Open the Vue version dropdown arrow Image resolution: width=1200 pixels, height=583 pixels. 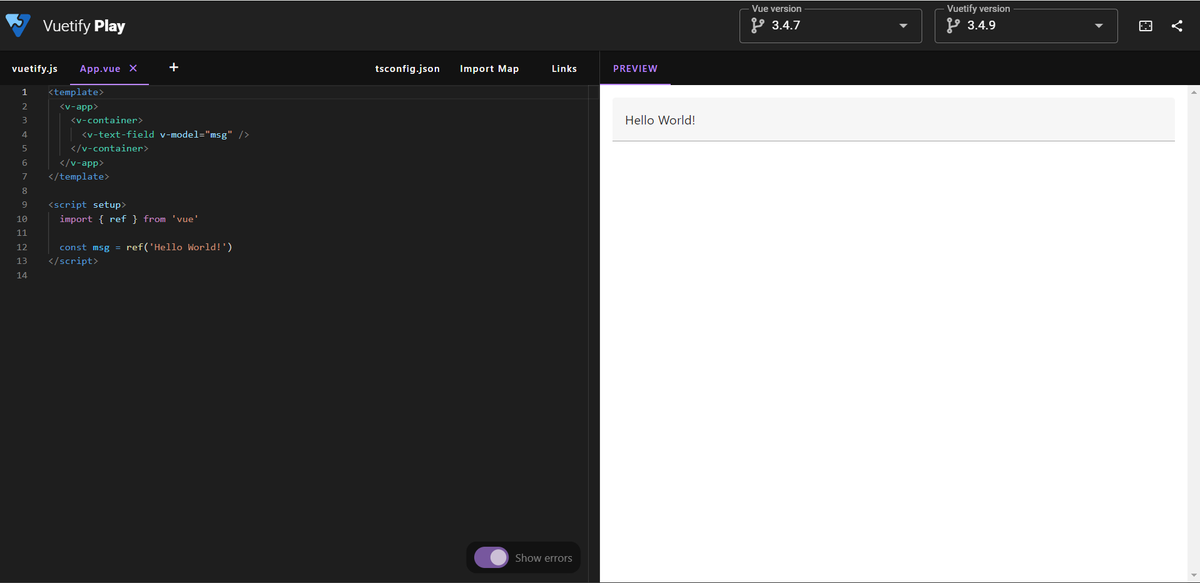click(x=903, y=26)
